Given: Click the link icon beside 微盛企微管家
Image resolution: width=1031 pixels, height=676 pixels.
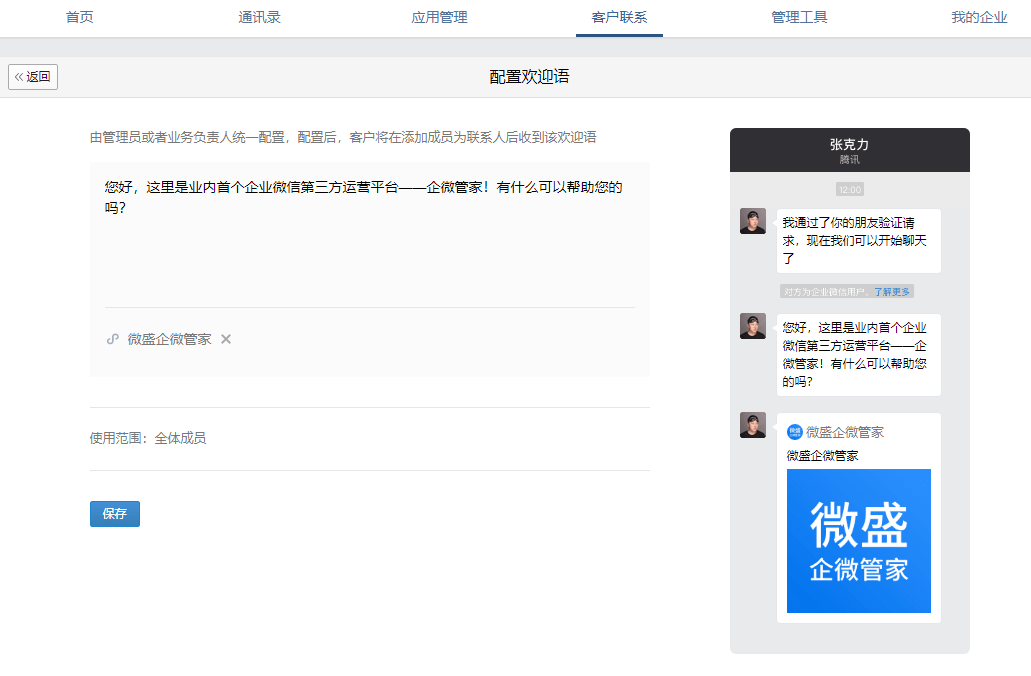Looking at the screenshot, I should 112,339.
